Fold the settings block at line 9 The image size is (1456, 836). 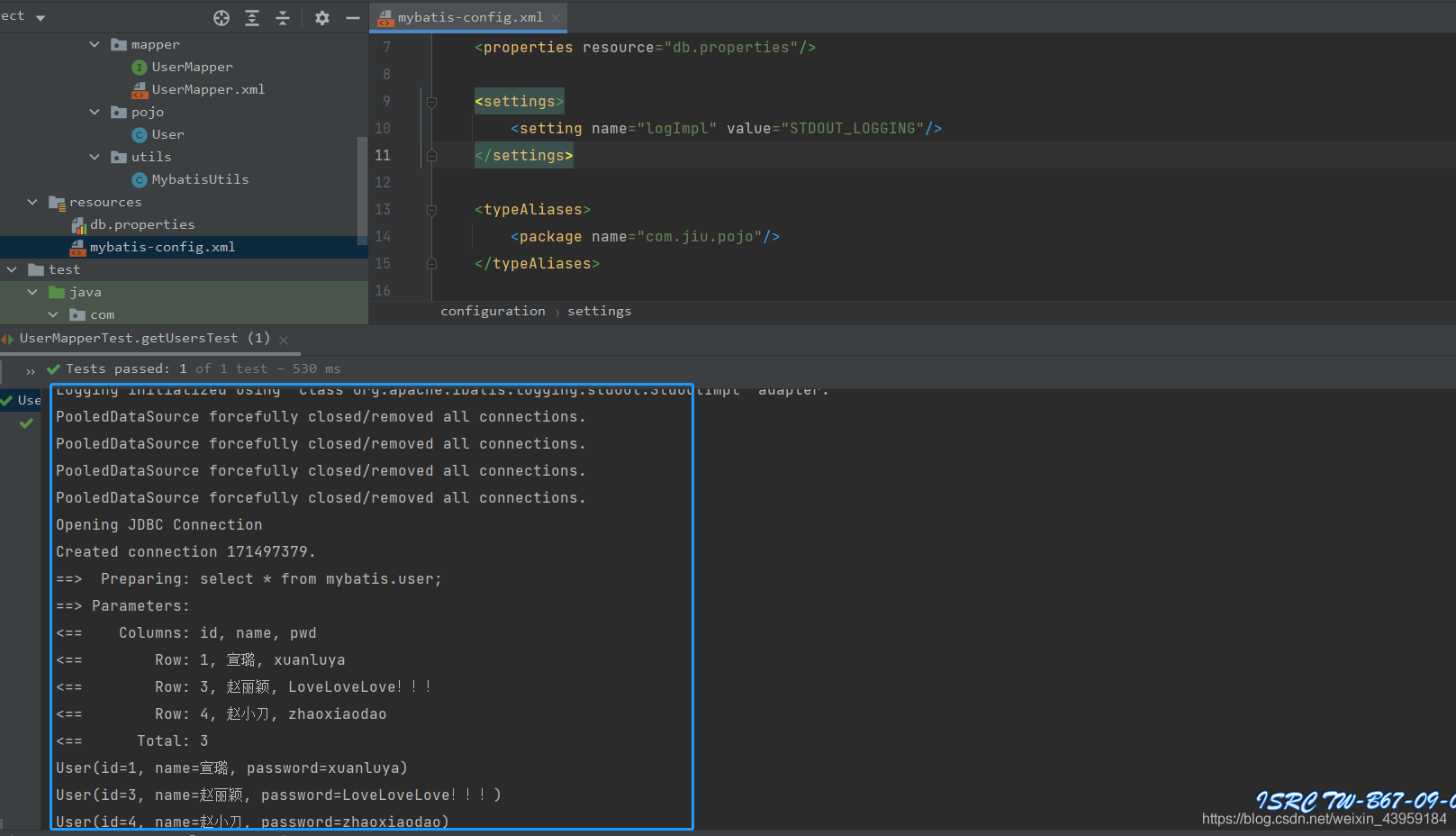431,102
